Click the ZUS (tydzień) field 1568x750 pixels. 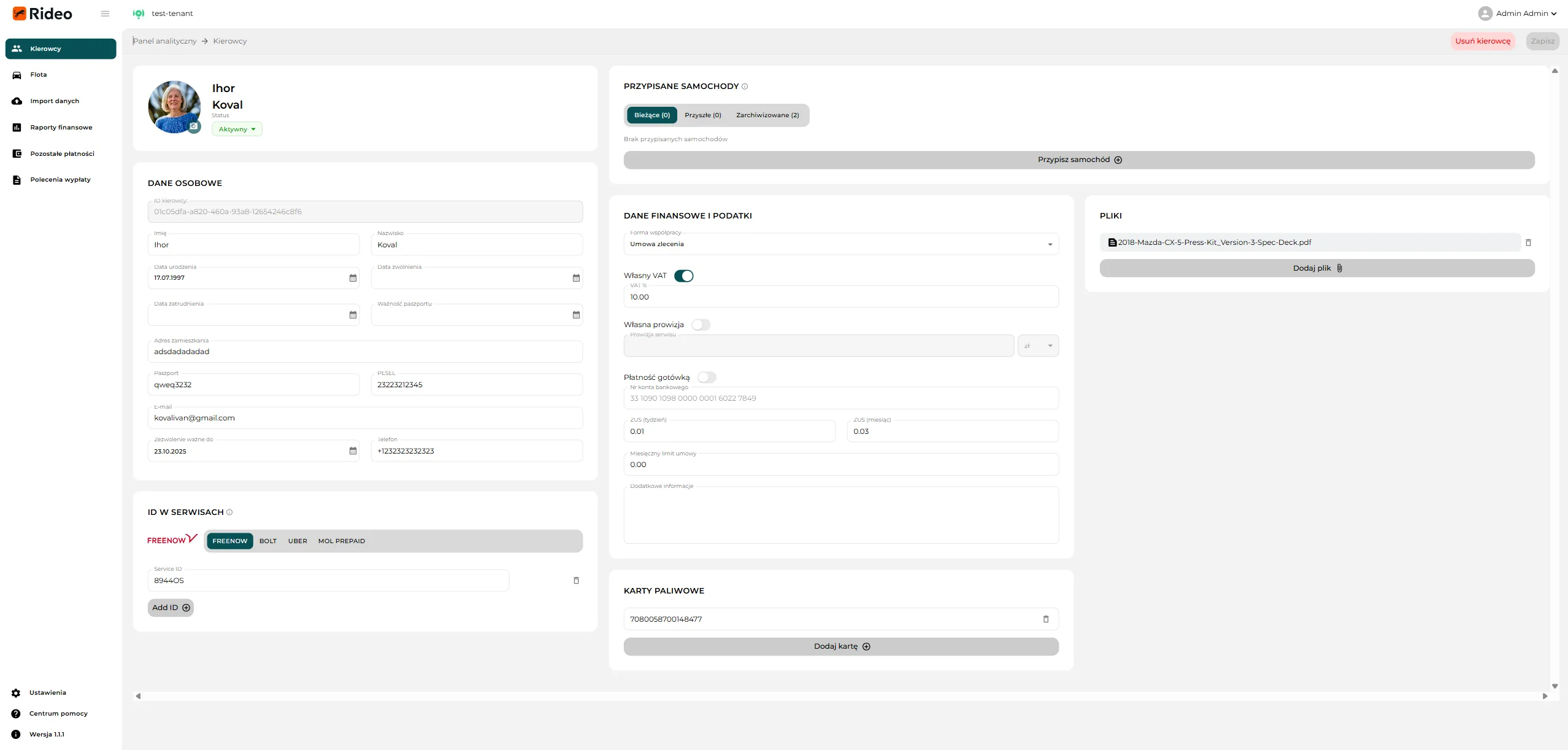click(729, 431)
